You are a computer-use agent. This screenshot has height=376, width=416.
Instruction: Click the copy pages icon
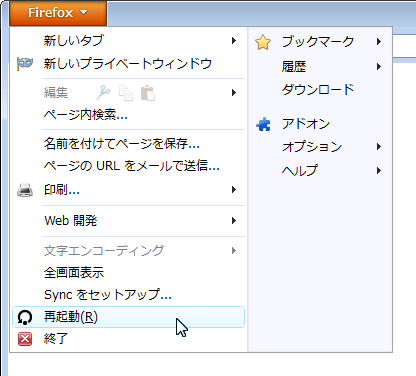tap(126, 93)
